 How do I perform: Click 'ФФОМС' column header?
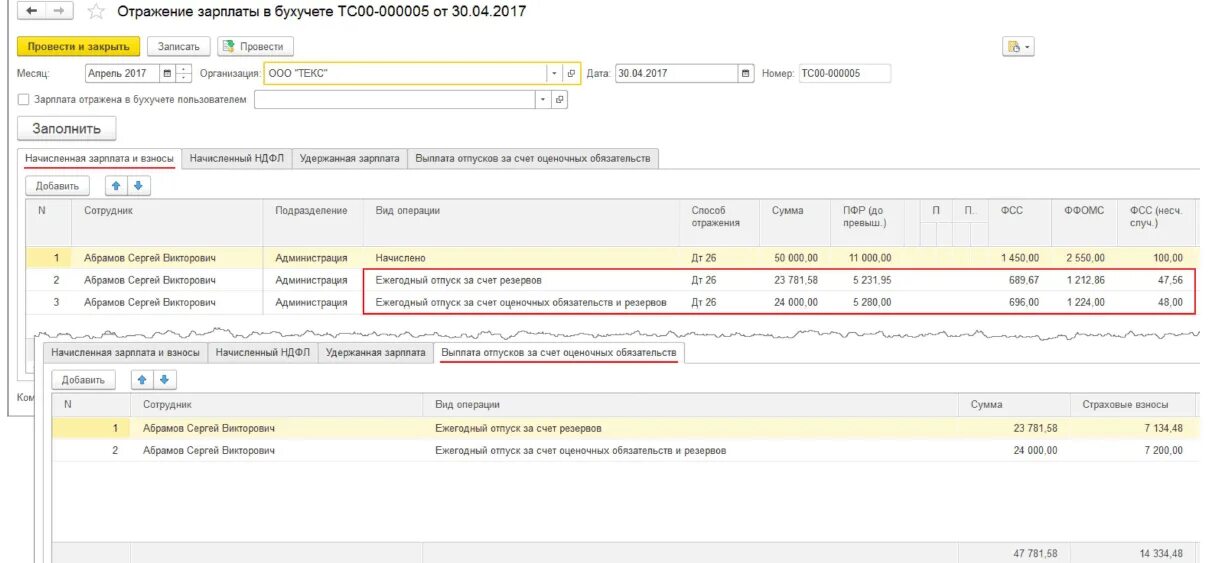1086,222
